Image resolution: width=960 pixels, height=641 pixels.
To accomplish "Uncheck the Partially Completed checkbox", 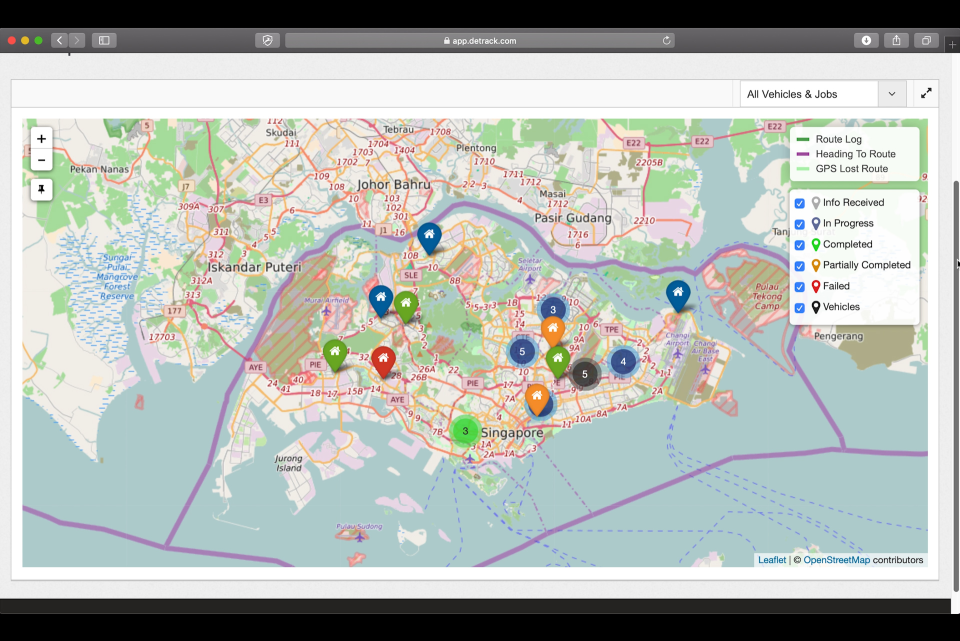I will click(800, 266).
